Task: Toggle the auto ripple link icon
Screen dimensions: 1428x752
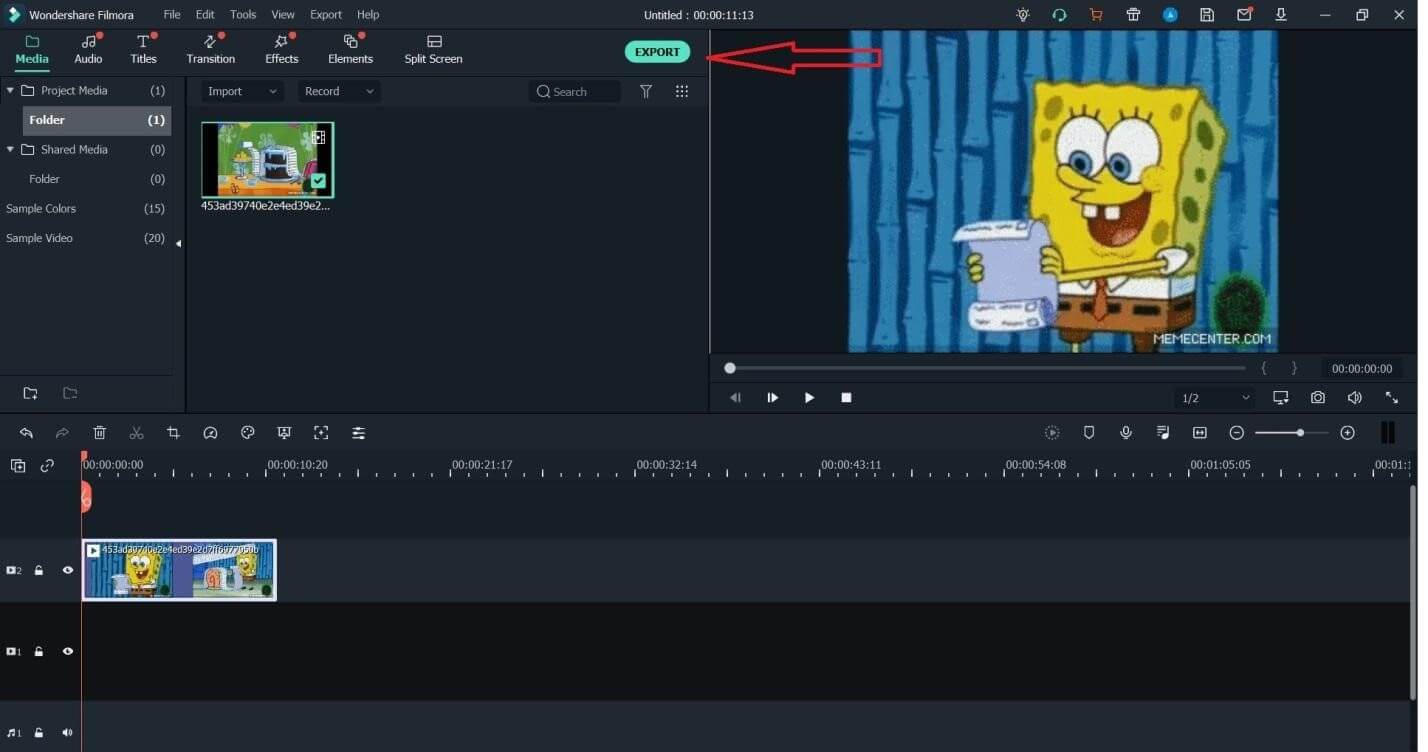Action: [47, 466]
